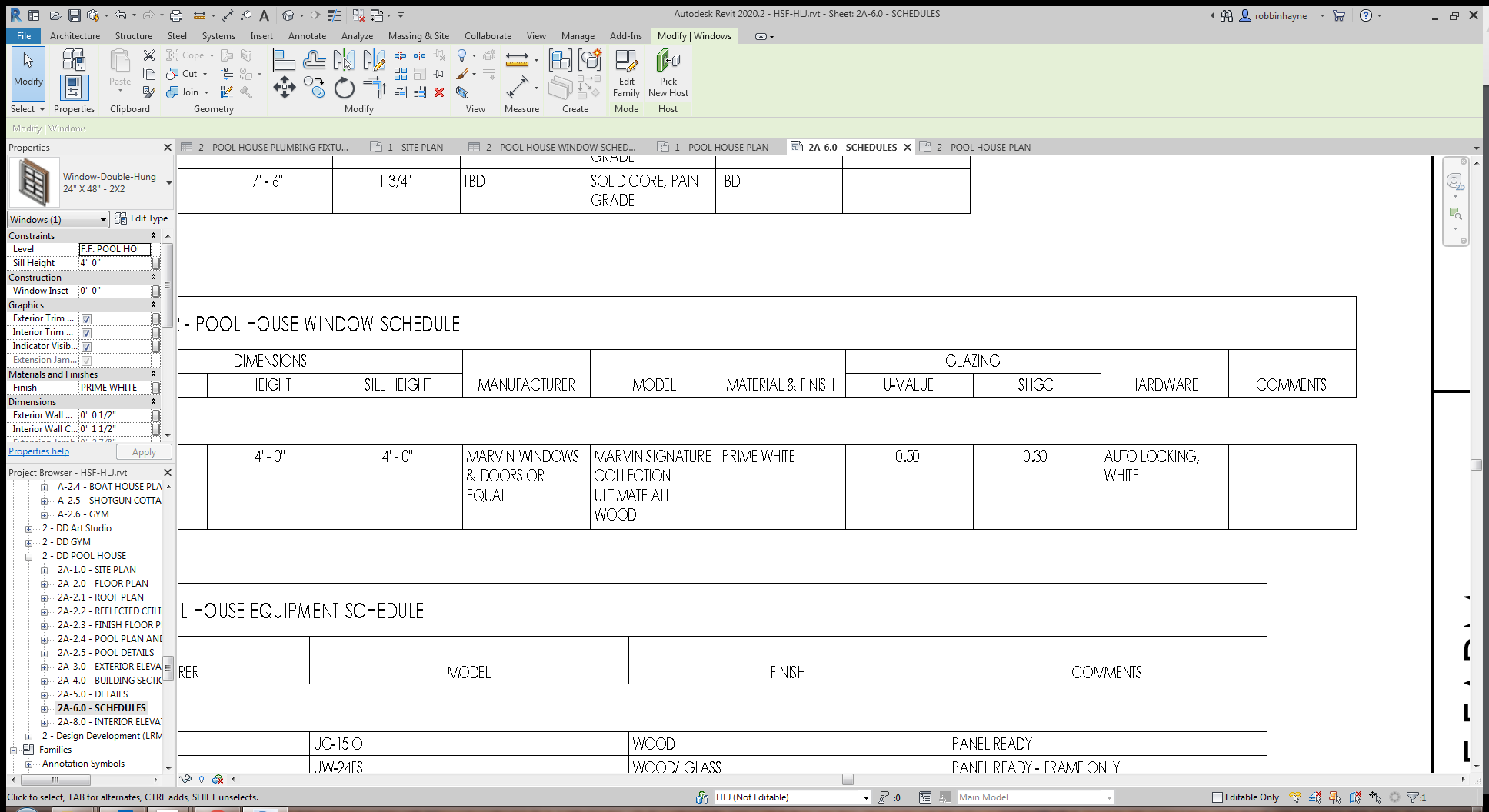Select Mirror - Pick Axis tool

[344, 59]
